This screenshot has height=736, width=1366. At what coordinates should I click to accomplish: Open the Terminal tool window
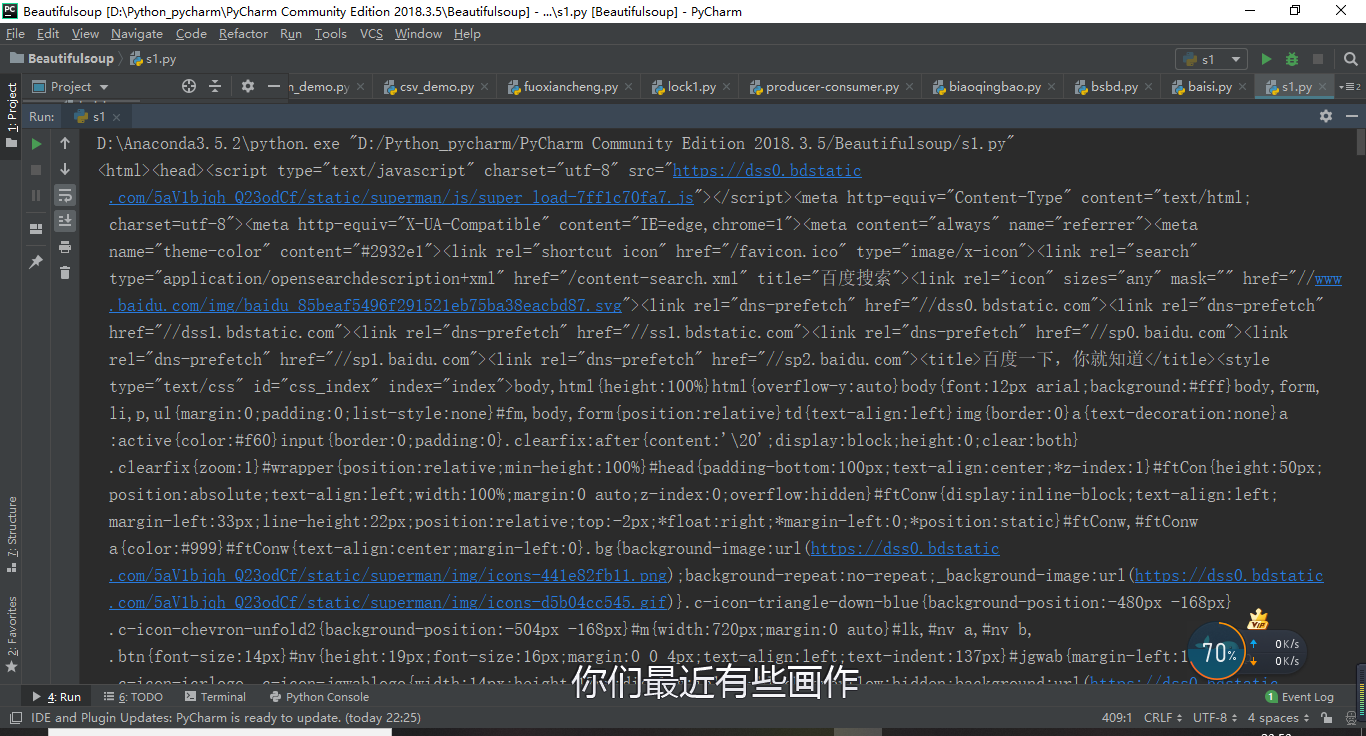(x=214, y=697)
